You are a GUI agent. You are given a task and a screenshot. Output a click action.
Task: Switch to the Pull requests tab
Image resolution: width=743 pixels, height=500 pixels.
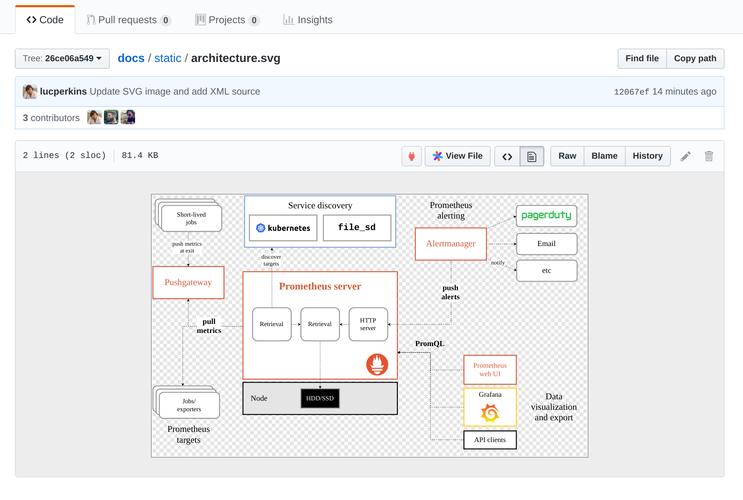tap(128, 20)
